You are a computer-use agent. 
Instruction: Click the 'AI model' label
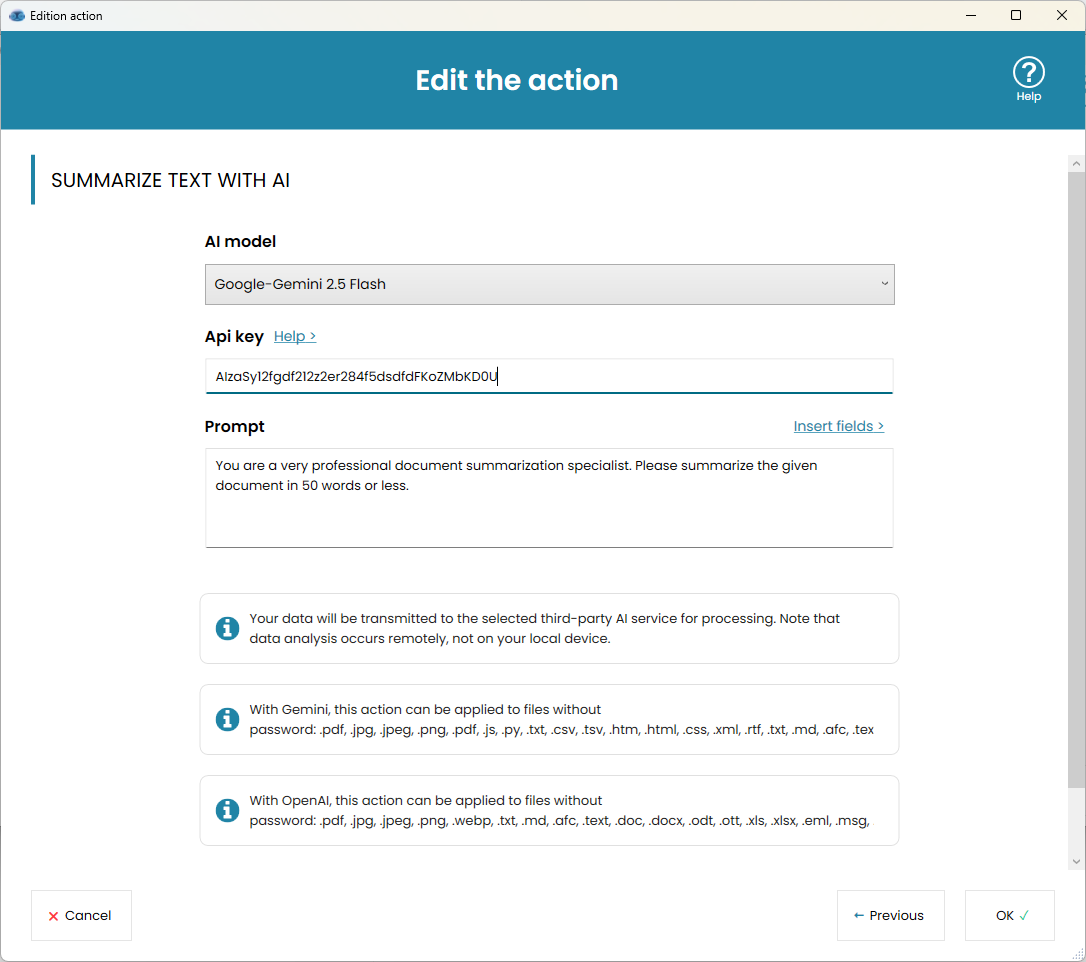[240, 241]
